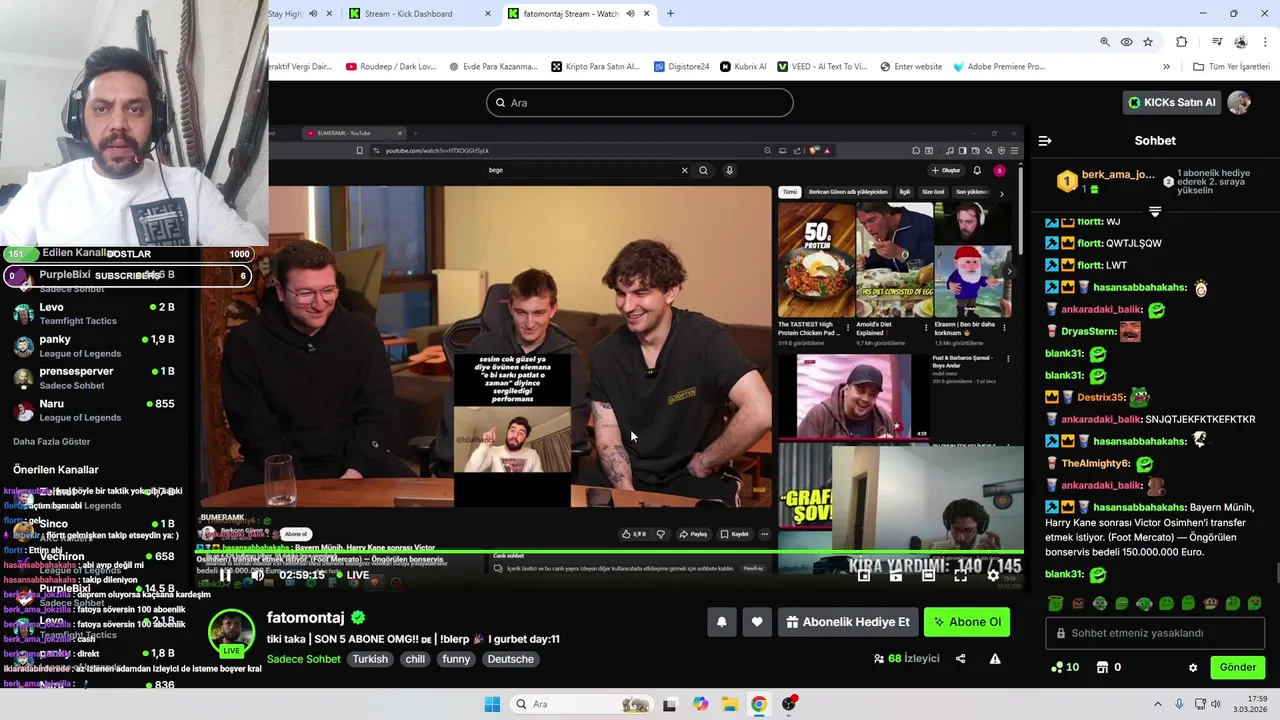Show hidden system tray icons
This screenshot has height=720, width=1280.
tap(1158, 704)
